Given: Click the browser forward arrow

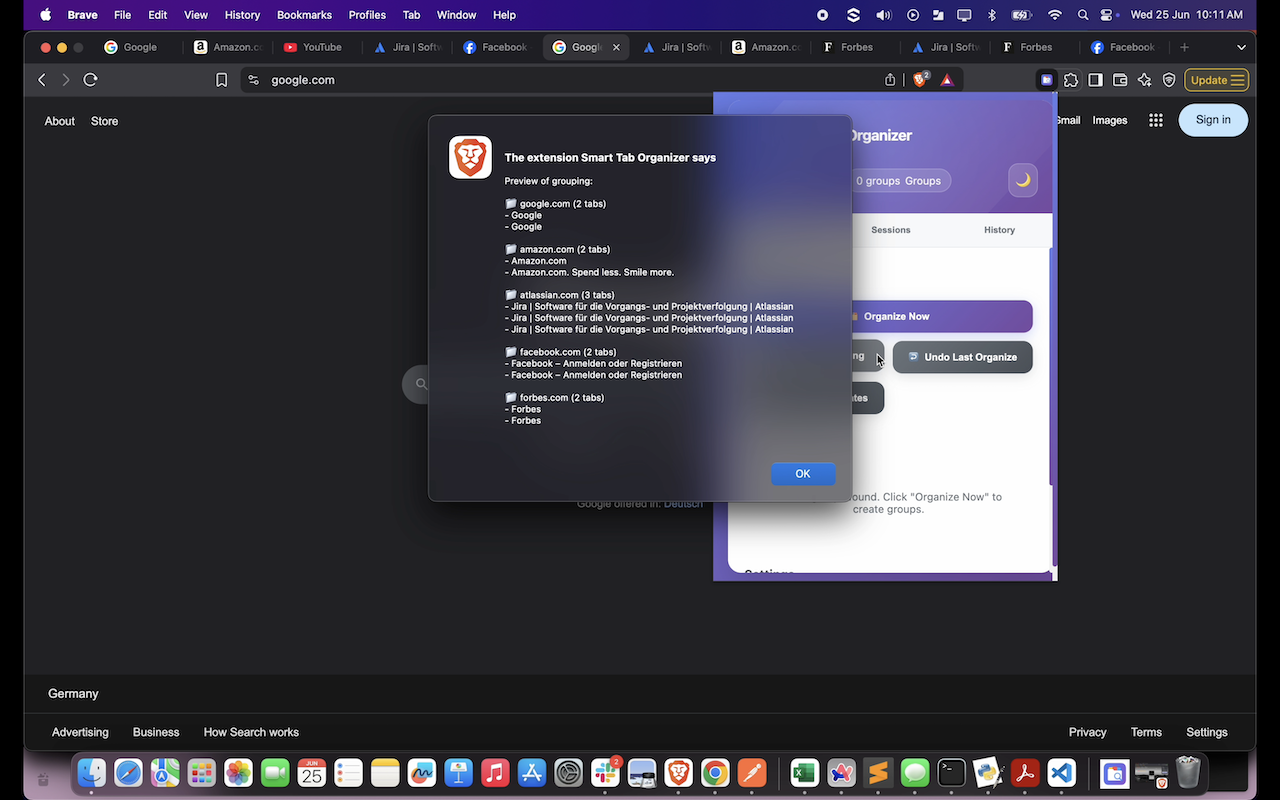Looking at the screenshot, I should click(x=66, y=80).
